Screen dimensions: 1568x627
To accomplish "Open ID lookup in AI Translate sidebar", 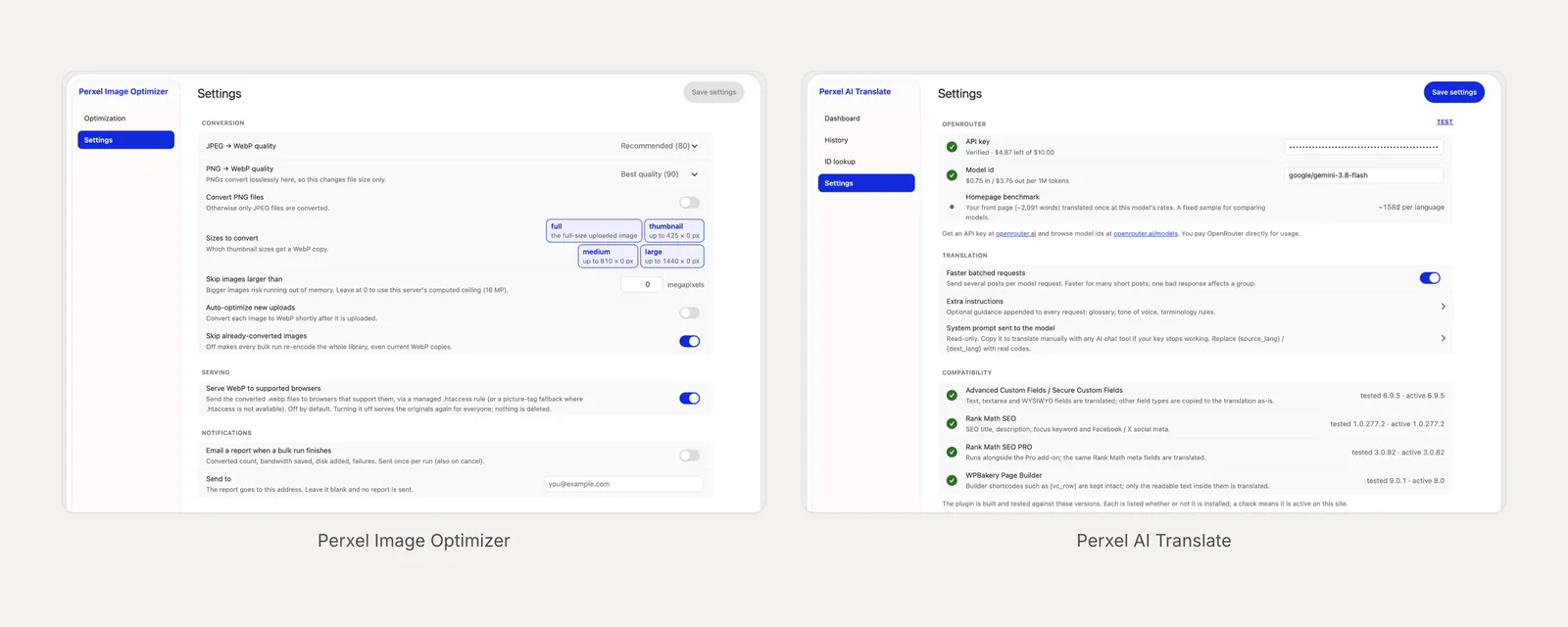I will [866, 162].
